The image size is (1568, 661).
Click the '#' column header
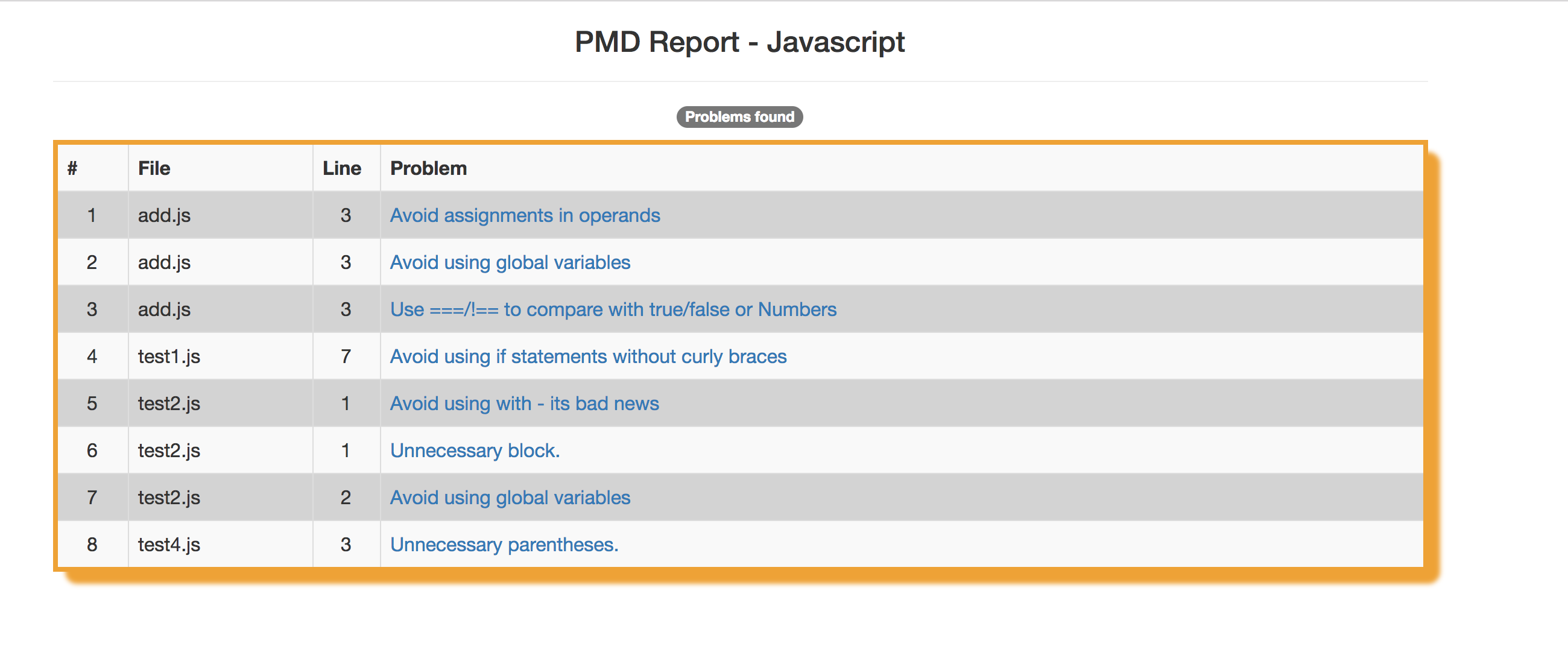(72, 169)
